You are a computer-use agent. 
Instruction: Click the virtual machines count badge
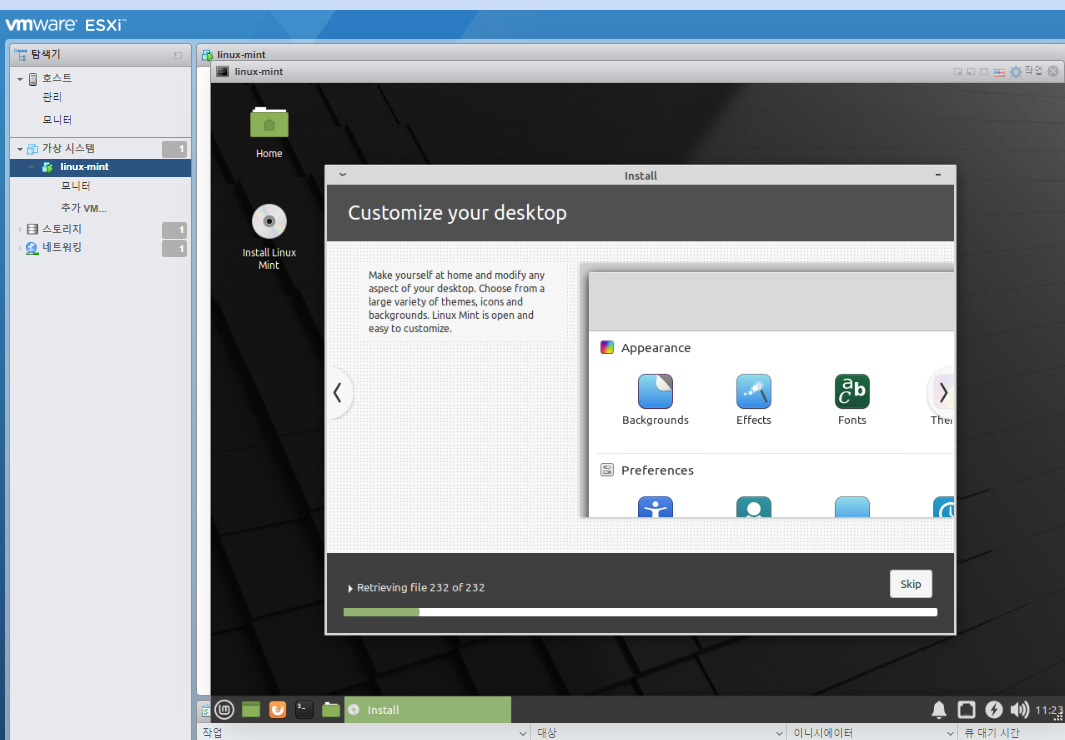(175, 149)
